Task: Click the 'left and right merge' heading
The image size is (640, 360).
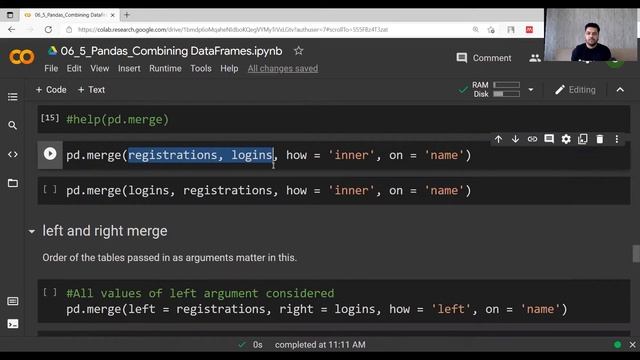Action: (x=105, y=231)
